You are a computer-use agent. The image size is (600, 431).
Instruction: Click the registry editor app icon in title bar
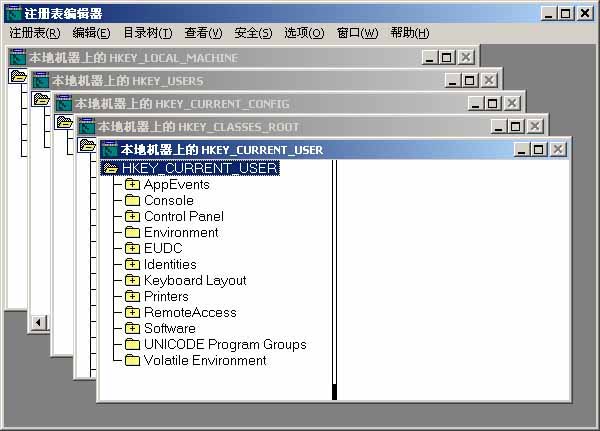tap(13, 14)
